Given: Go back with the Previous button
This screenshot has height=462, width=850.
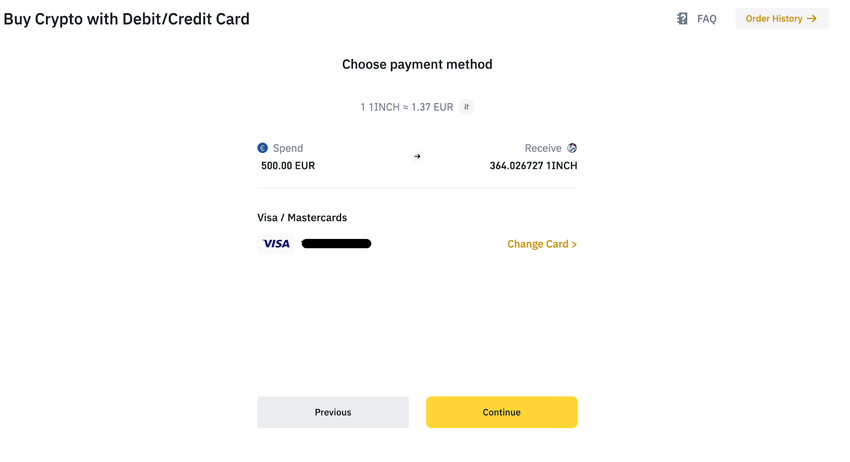Looking at the screenshot, I should click(x=333, y=412).
